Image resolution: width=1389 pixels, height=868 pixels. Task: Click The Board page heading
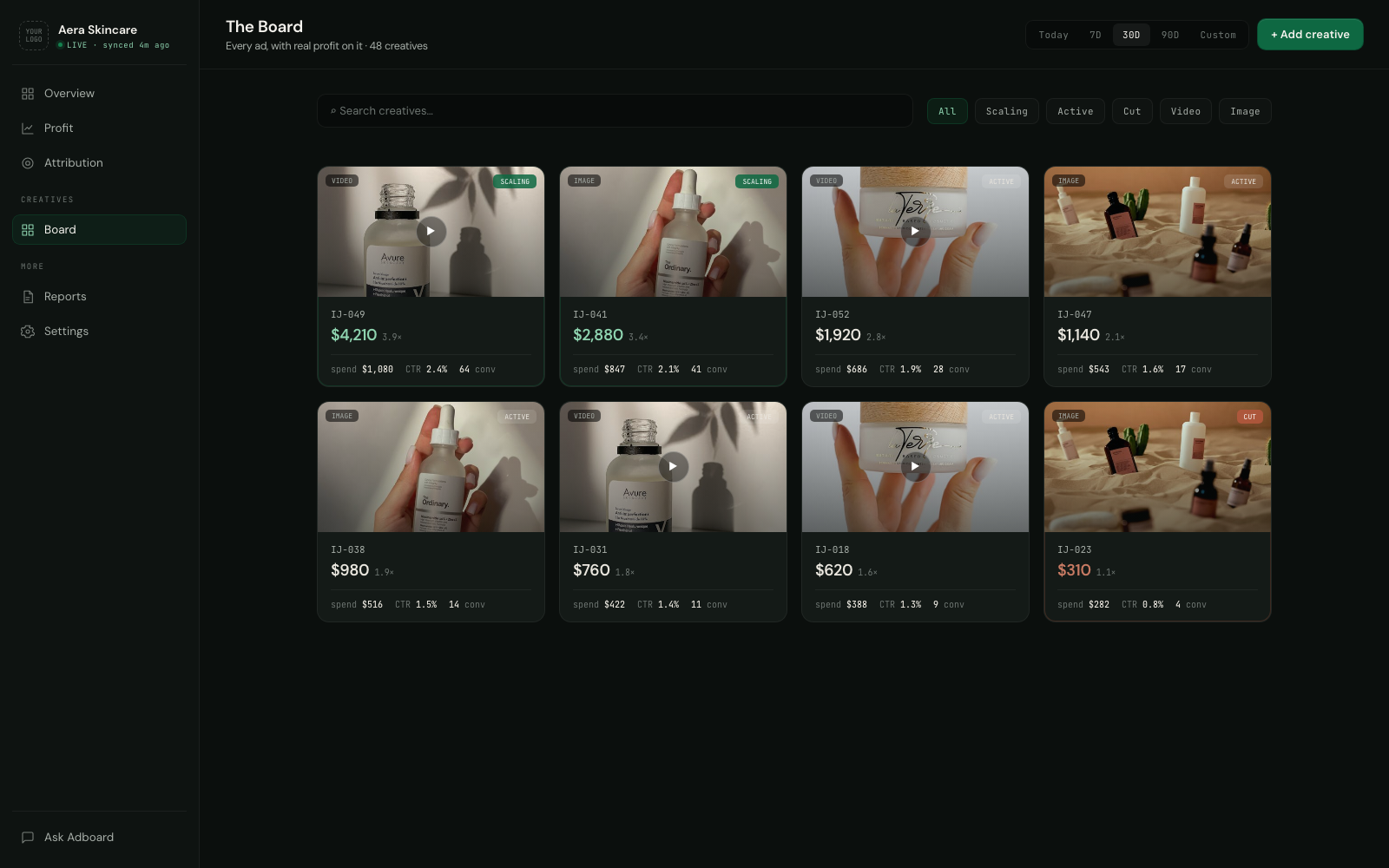point(264,27)
